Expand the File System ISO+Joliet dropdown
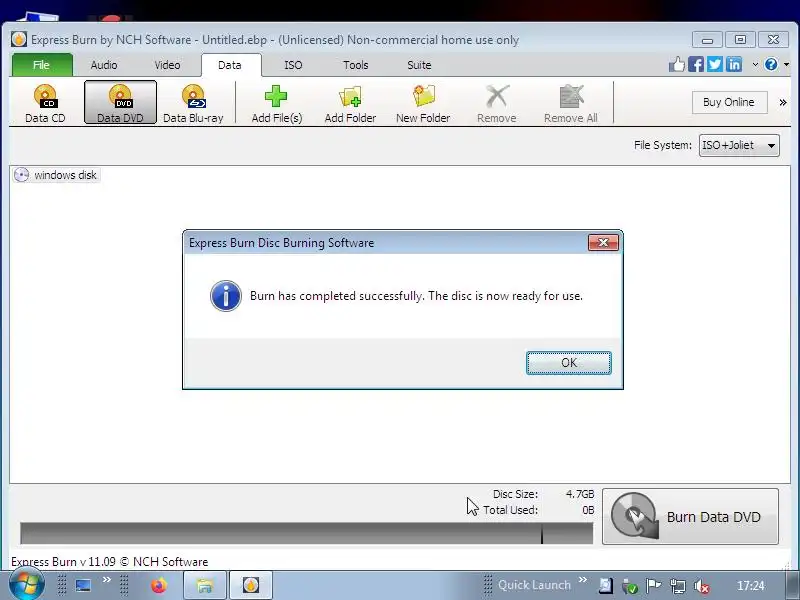Viewport: 800px width, 600px height. coord(739,145)
